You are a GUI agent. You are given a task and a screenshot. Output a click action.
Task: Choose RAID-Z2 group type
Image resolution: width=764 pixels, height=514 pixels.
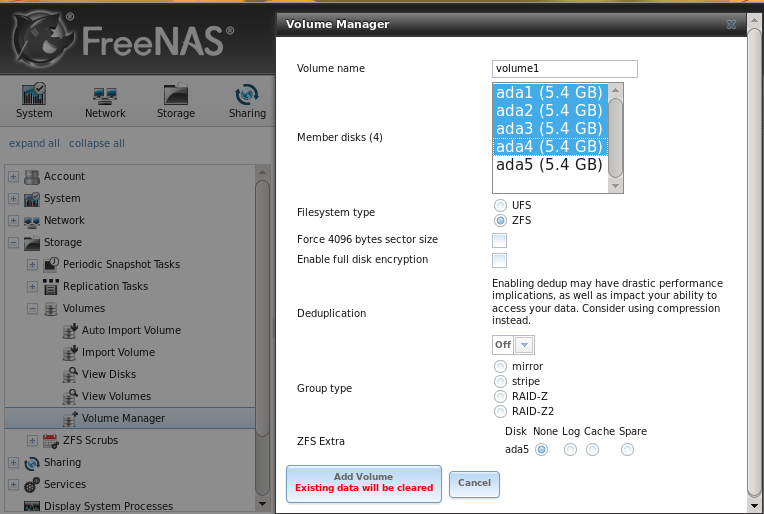click(x=500, y=412)
